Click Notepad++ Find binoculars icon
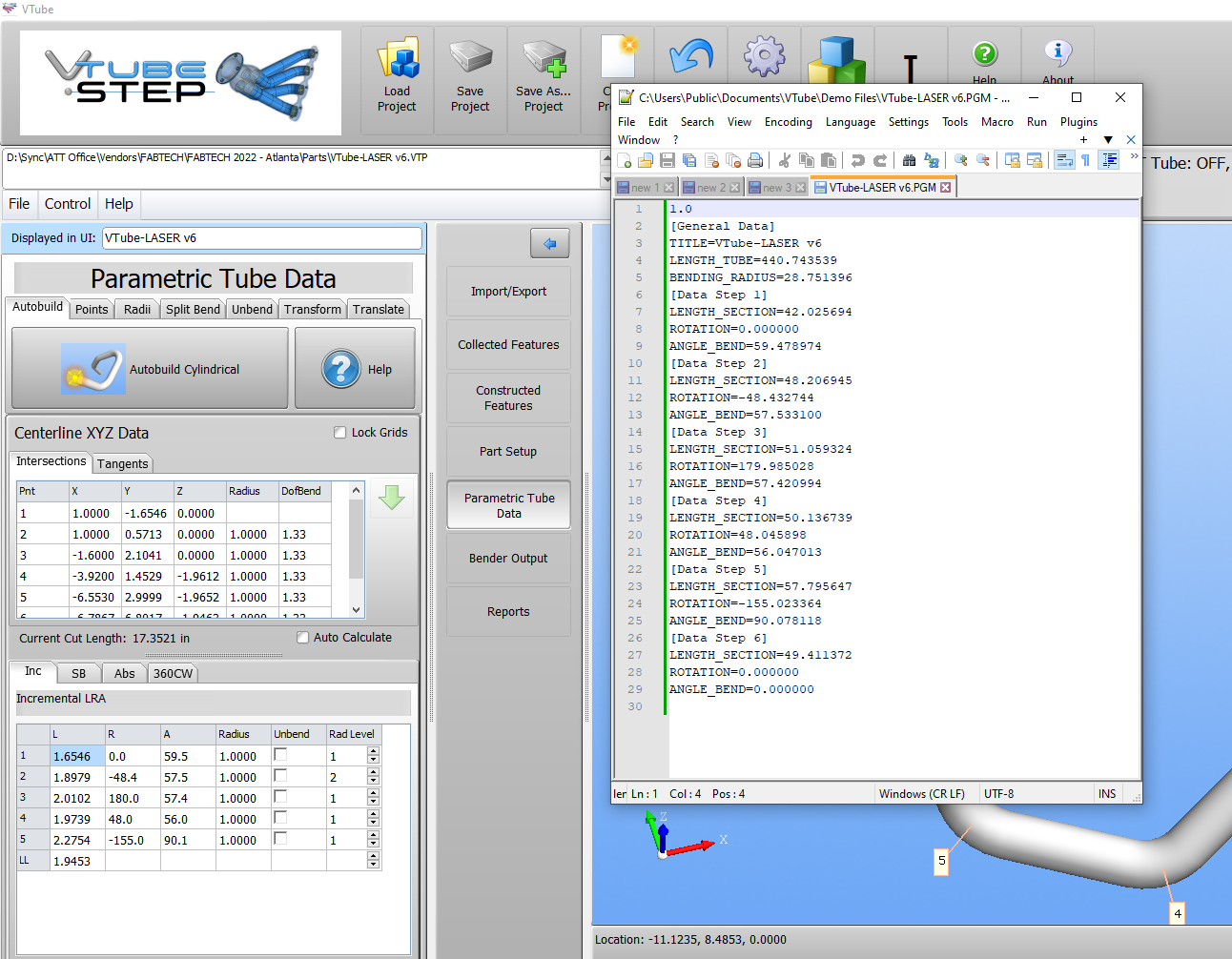 click(909, 160)
